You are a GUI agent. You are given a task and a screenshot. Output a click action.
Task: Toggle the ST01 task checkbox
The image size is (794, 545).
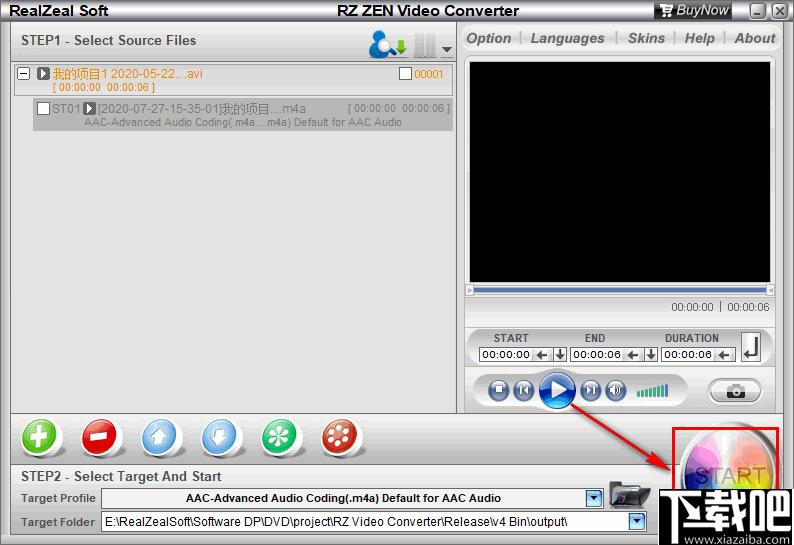coord(44,108)
